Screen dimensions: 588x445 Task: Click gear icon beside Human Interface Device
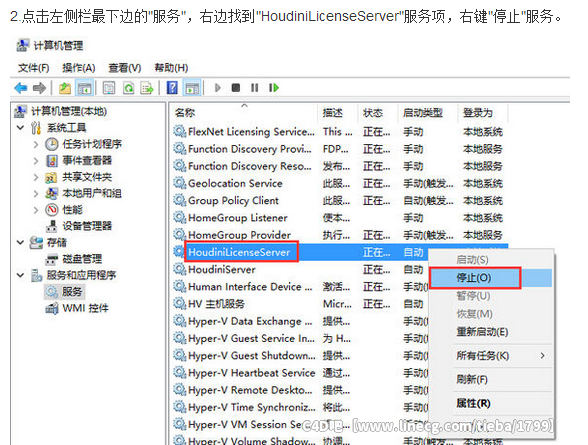pos(180,286)
